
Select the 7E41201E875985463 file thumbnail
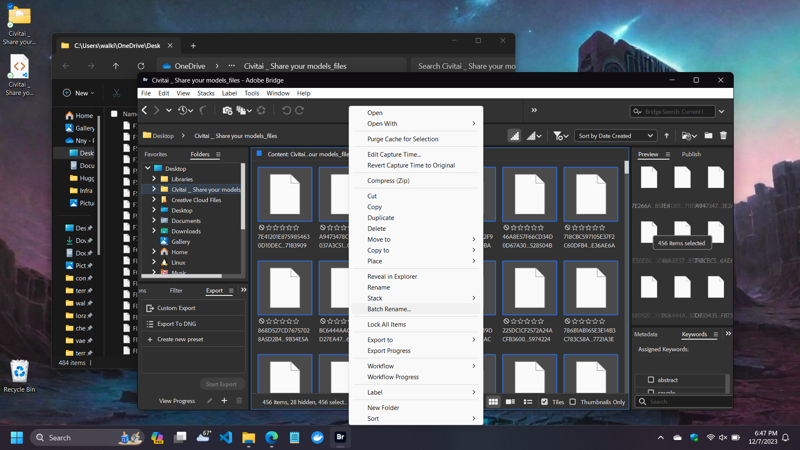point(285,194)
